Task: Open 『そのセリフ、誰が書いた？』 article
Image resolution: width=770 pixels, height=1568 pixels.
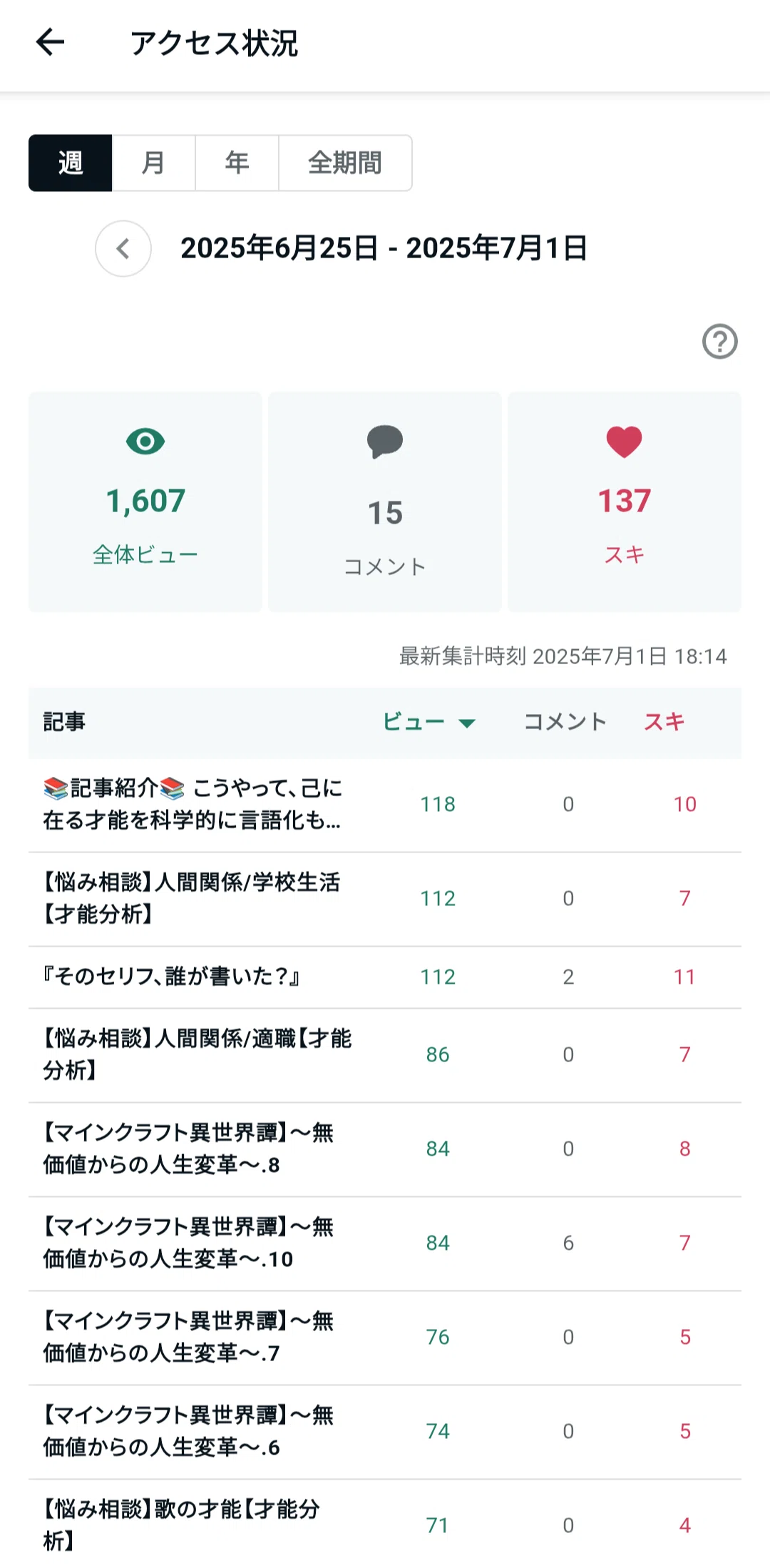Action: 385,977
